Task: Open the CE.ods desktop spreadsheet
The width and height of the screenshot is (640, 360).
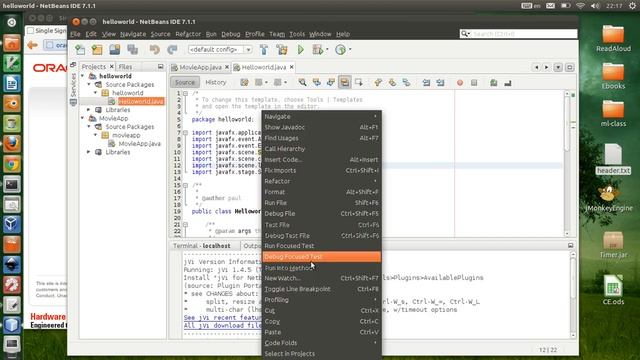Action: pyautogui.click(x=613, y=290)
